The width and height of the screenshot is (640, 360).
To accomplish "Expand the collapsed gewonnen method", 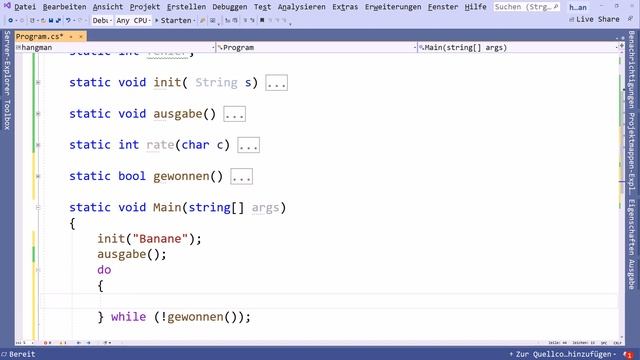I will 38,176.
